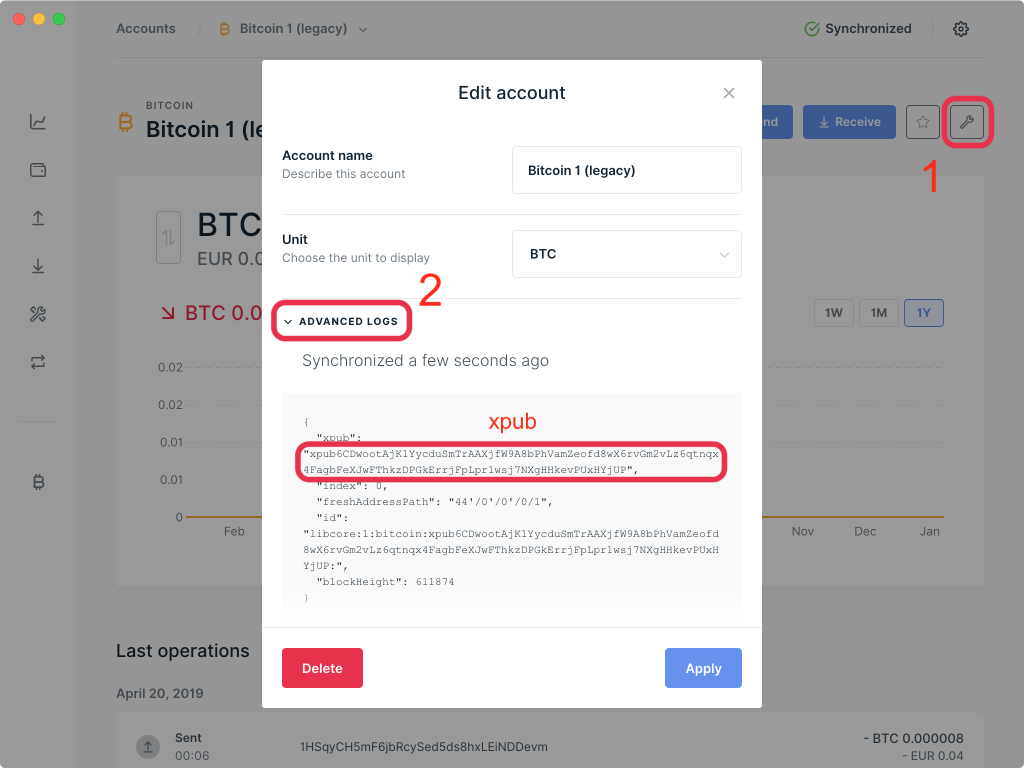Open the Accounts wallet icon in sidebar
Screen dimensions: 1024x768
tap(38, 170)
